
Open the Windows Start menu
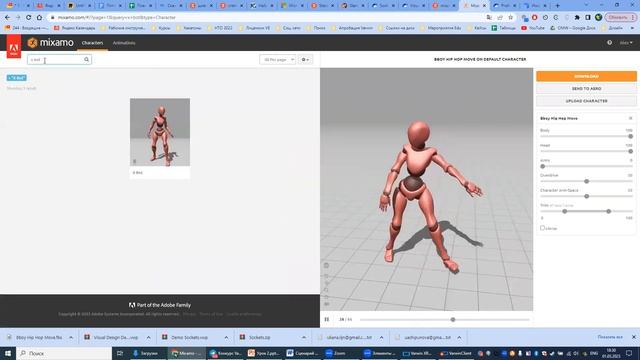click(8, 353)
